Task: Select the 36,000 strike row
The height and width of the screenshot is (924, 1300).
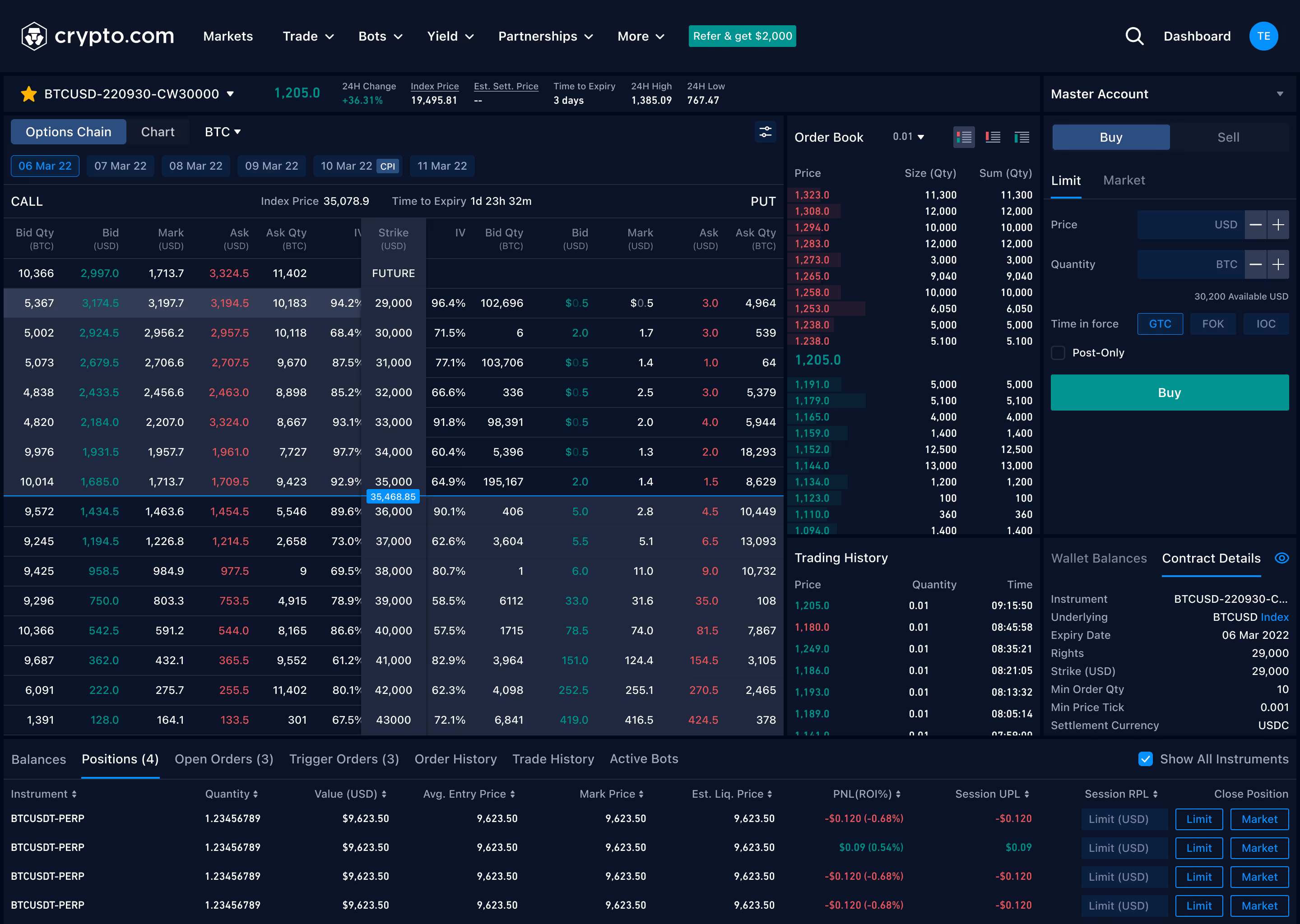Action: [393, 512]
